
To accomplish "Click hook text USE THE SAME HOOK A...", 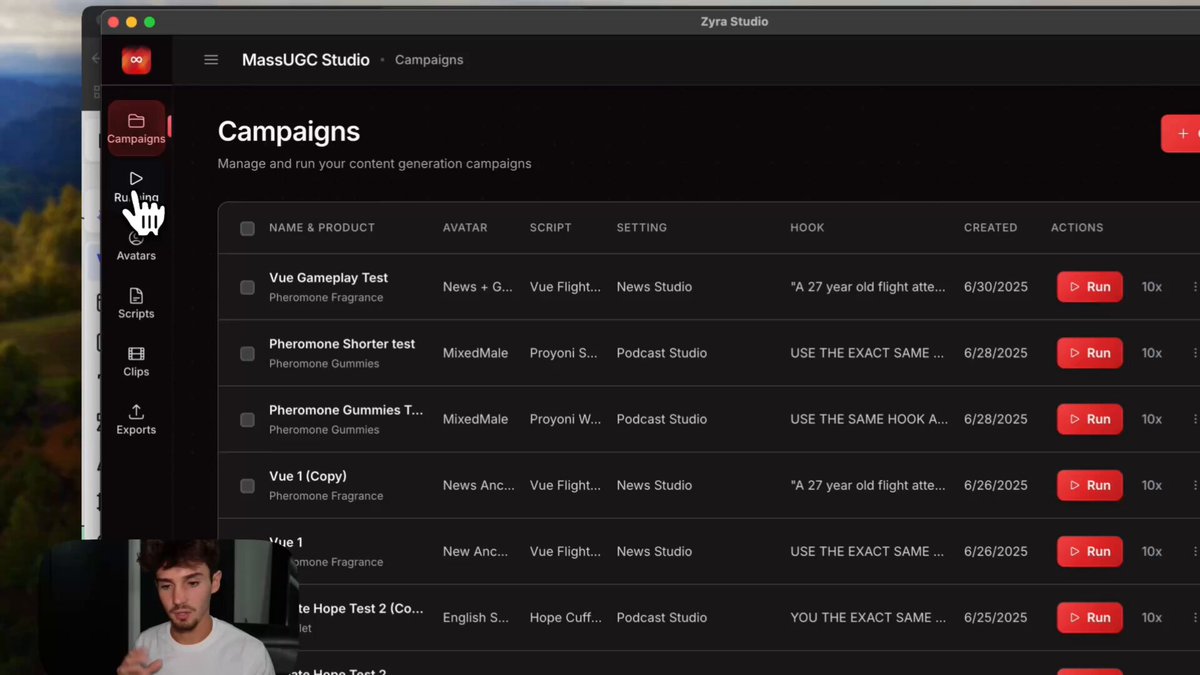I will pyautogui.click(x=869, y=419).
